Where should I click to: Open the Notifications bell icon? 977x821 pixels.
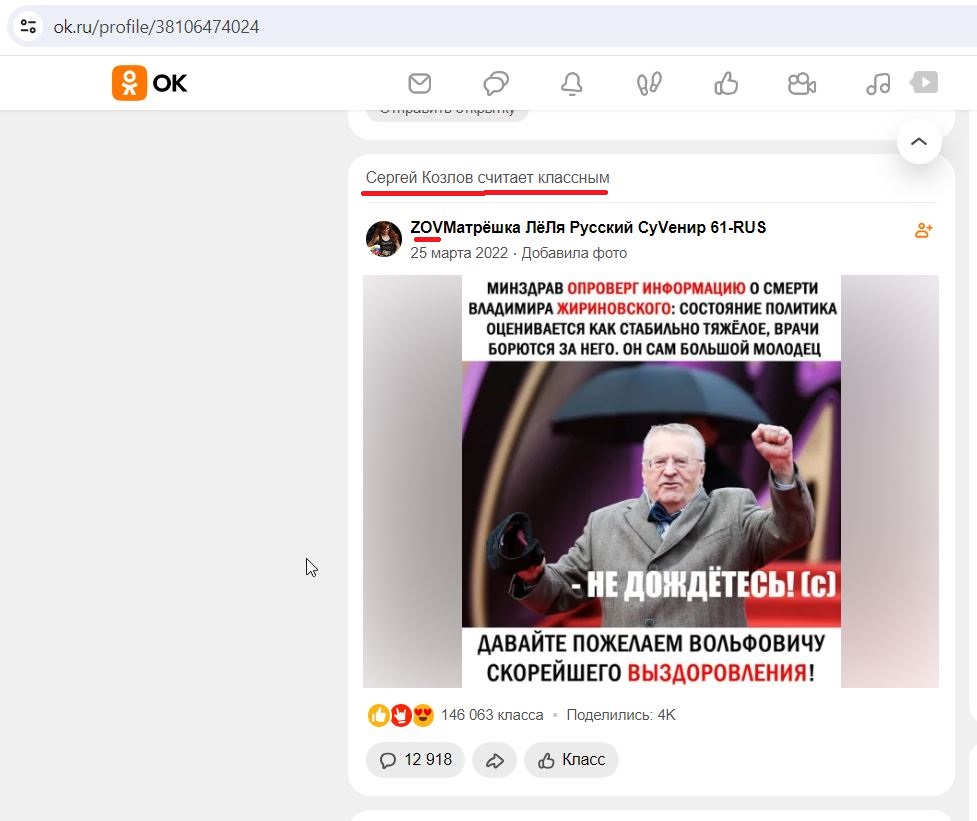tap(571, 83)
